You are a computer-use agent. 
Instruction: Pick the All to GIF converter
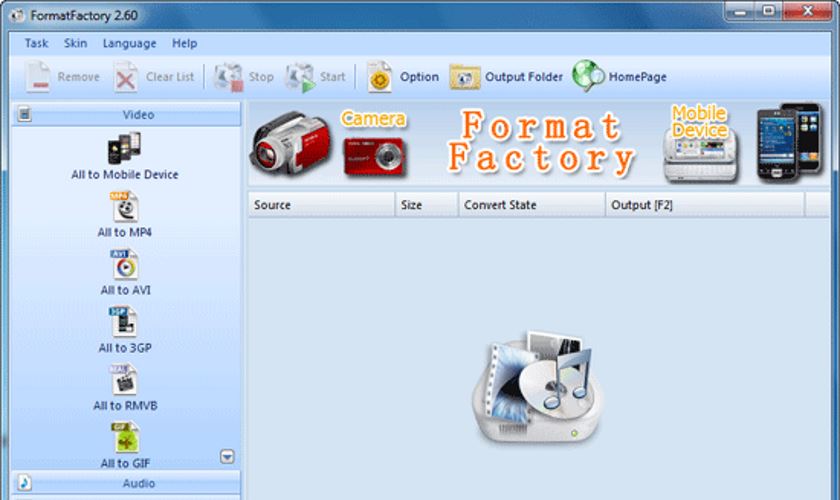point(124,438)
